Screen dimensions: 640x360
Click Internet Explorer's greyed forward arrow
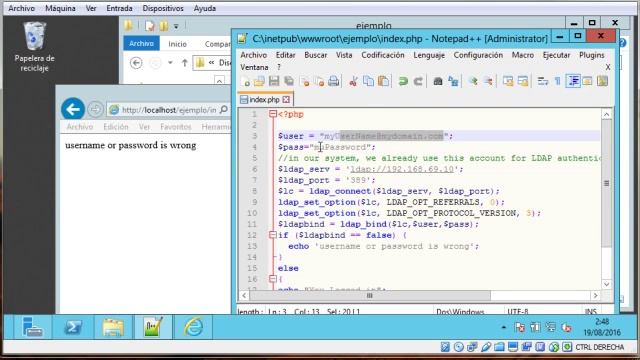[95, 109]
